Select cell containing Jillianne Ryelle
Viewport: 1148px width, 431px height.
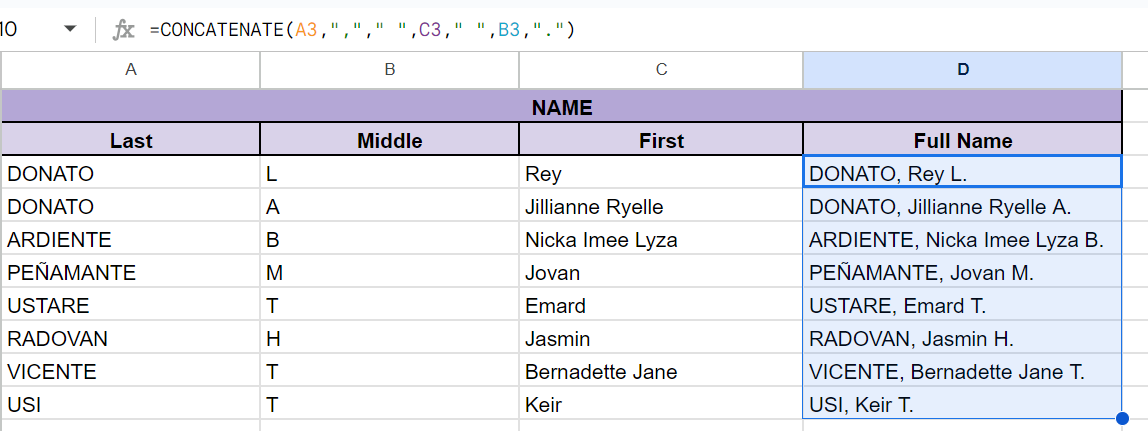(x=661, y=207)
